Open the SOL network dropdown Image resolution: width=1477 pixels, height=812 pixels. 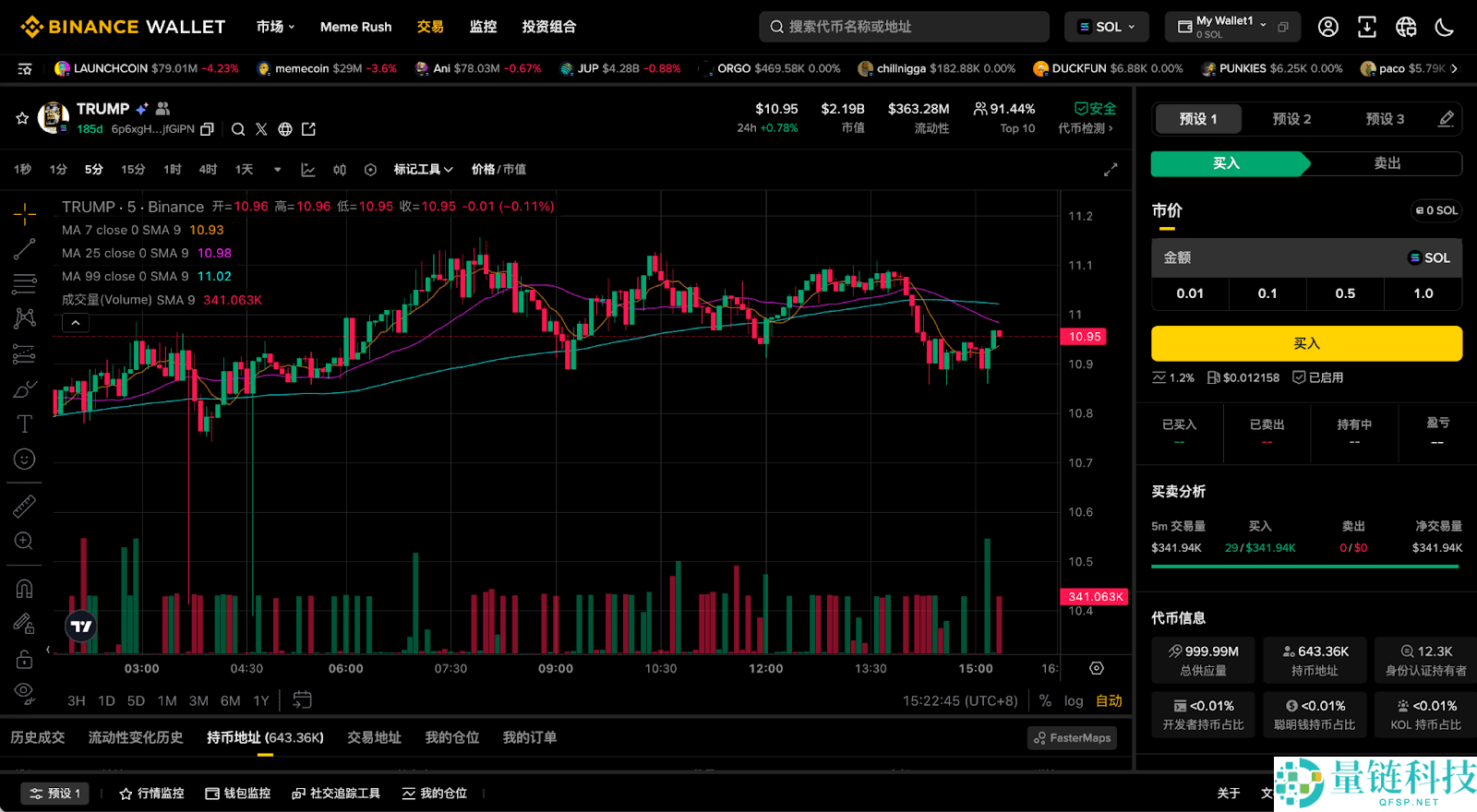[x=1106, y=27]
